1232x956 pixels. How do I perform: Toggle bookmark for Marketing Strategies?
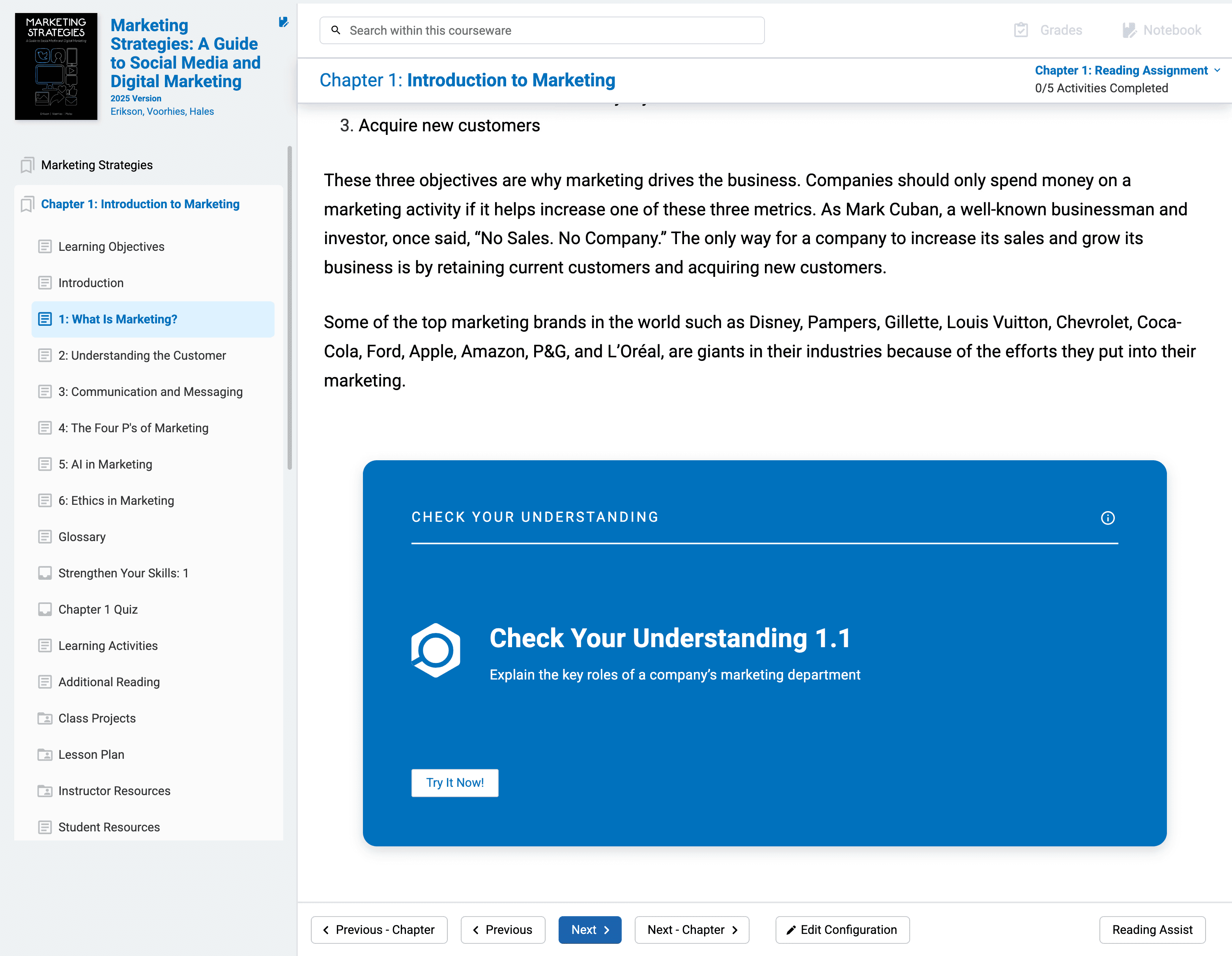[x=27, y=165]
